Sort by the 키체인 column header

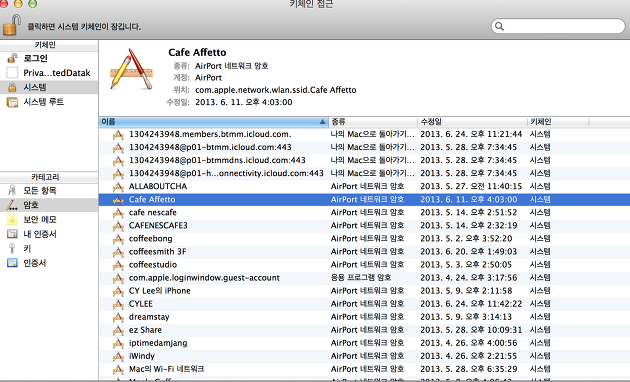click(558, 121)
